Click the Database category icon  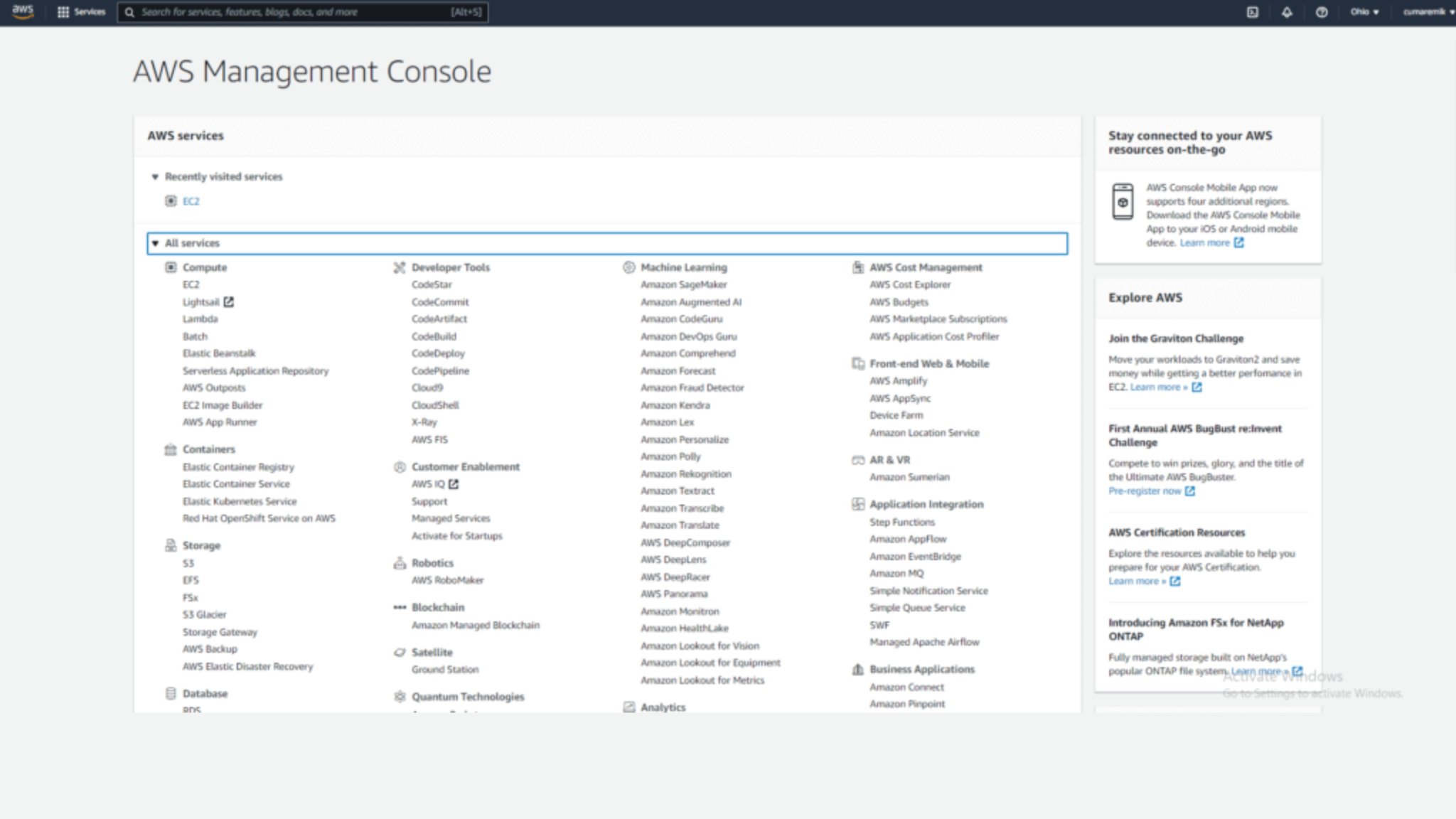tap(171, 693)
